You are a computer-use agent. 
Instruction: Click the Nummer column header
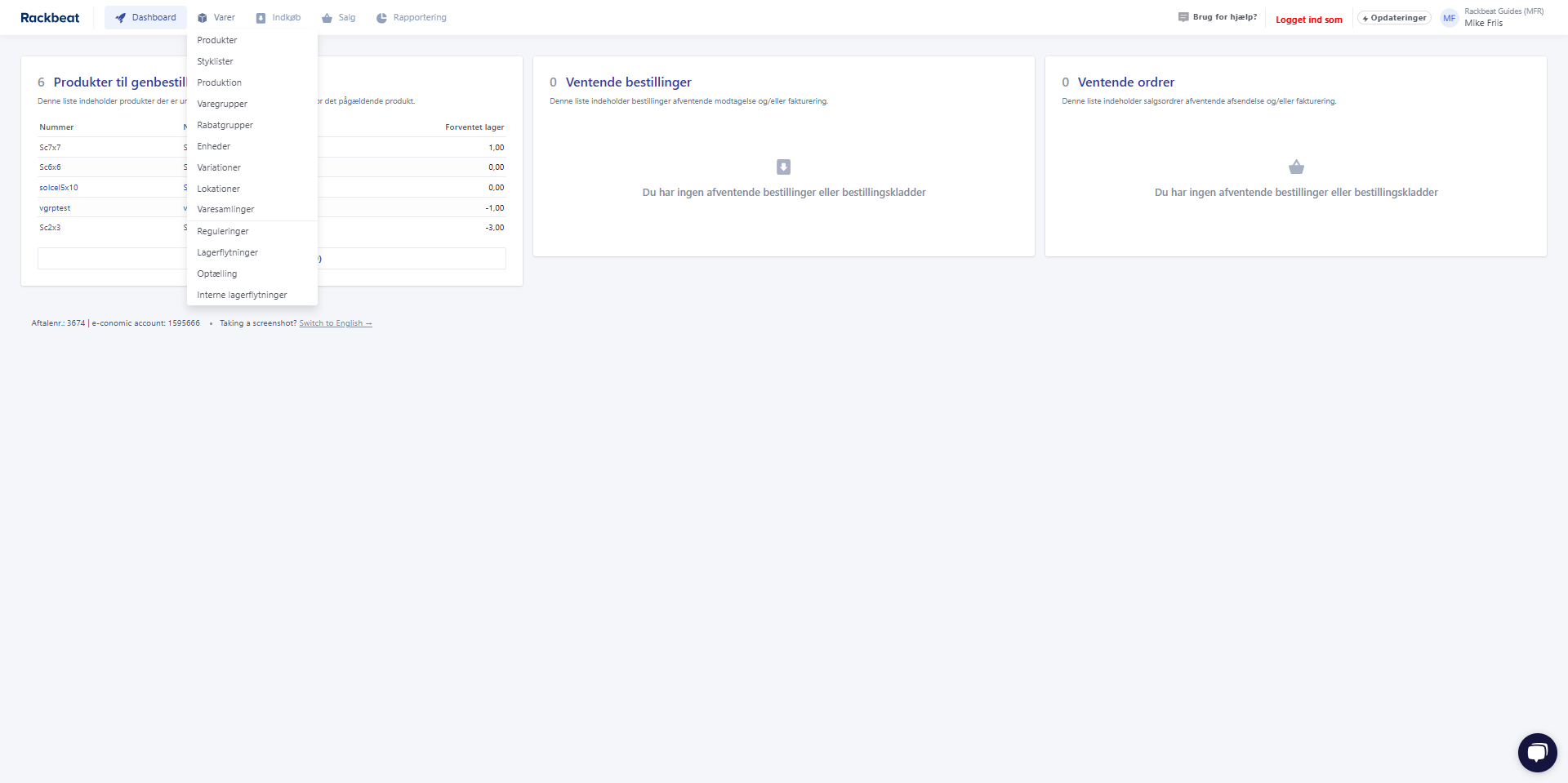pos(56,127)
